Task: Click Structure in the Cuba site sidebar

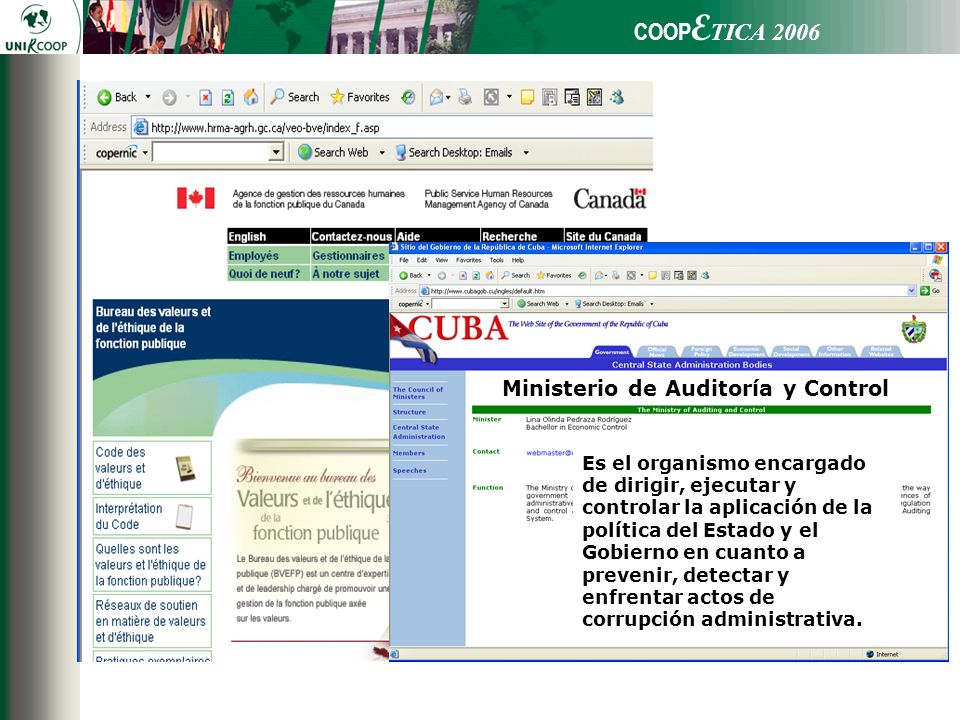Action: point(409,412)
